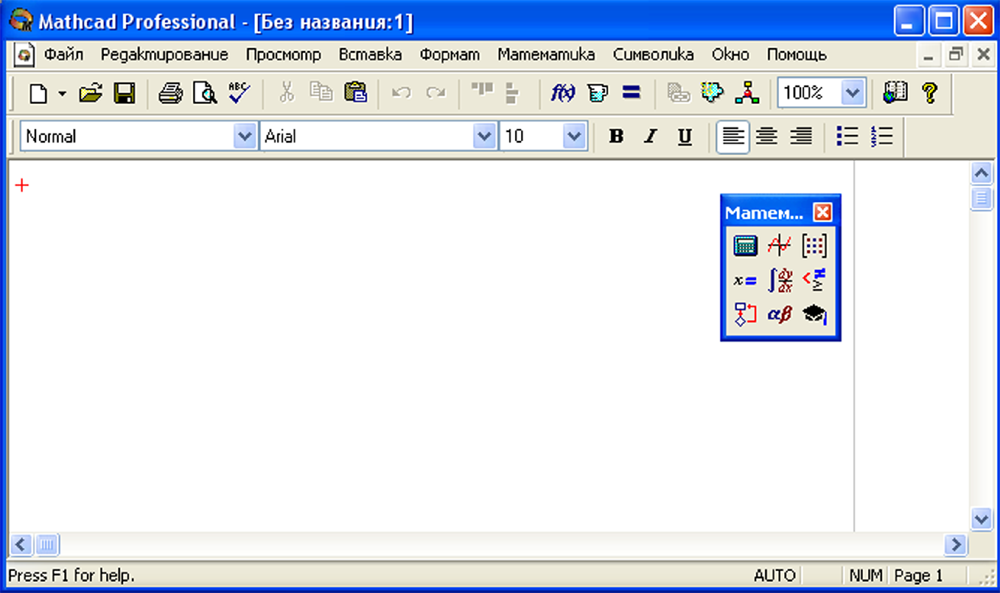Insert Unit measuring cup icon

pyautogui.click(x=597, y=93)
